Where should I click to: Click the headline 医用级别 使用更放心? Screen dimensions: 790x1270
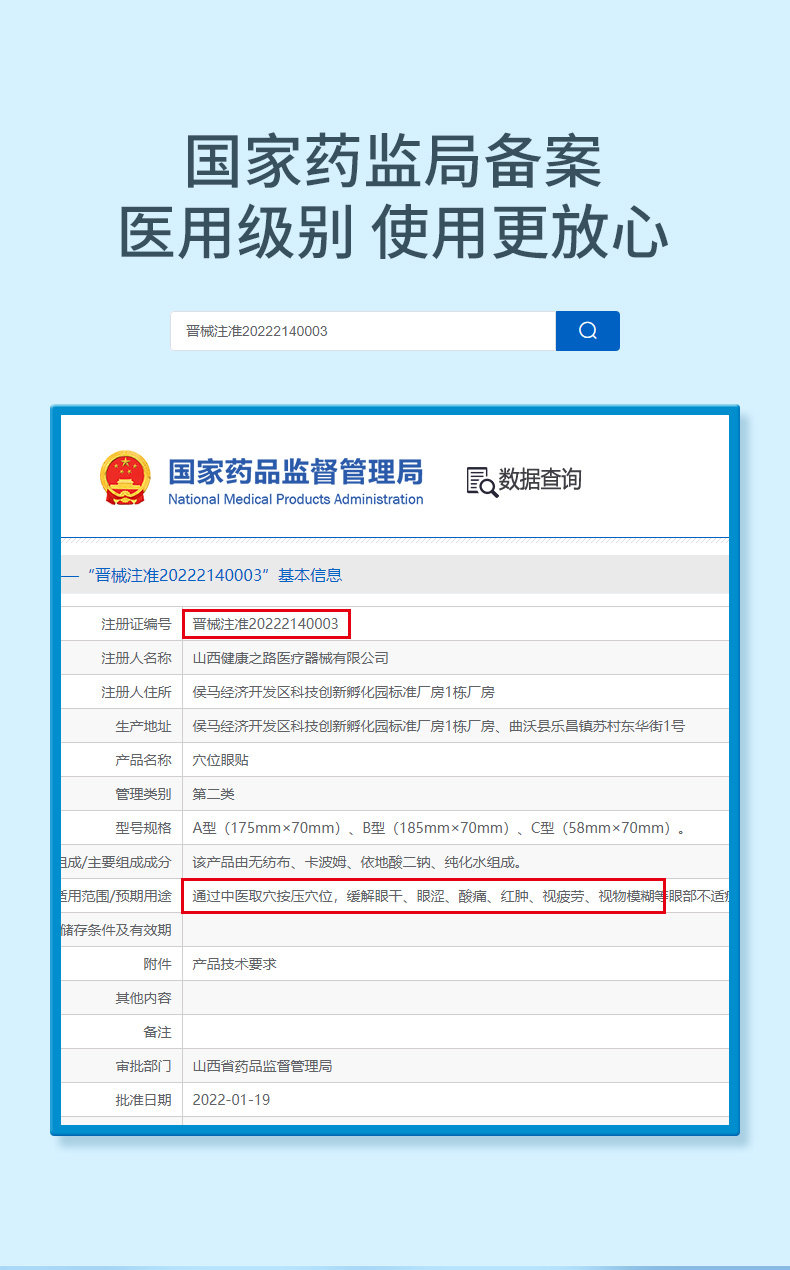394,233
